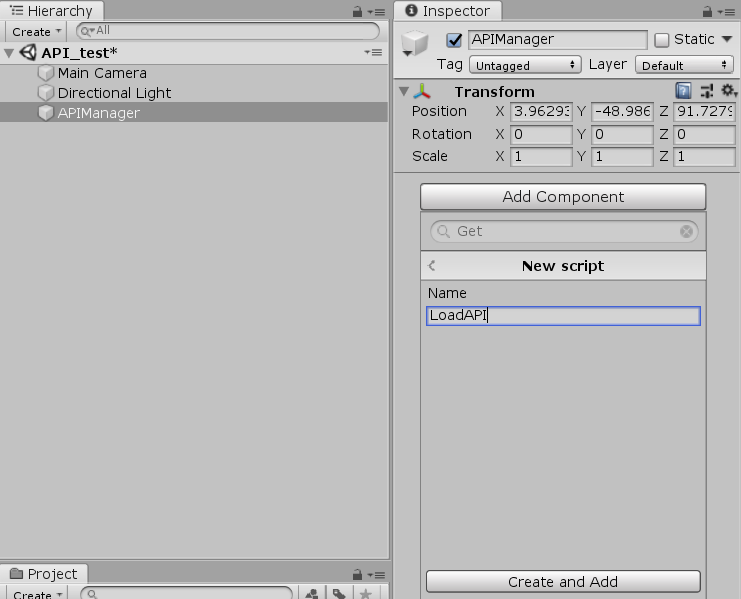Image resolution: width=741 pixels, height=599 pixels.
Task: Click Project search by label icon
Action: [x=338, y=593]
